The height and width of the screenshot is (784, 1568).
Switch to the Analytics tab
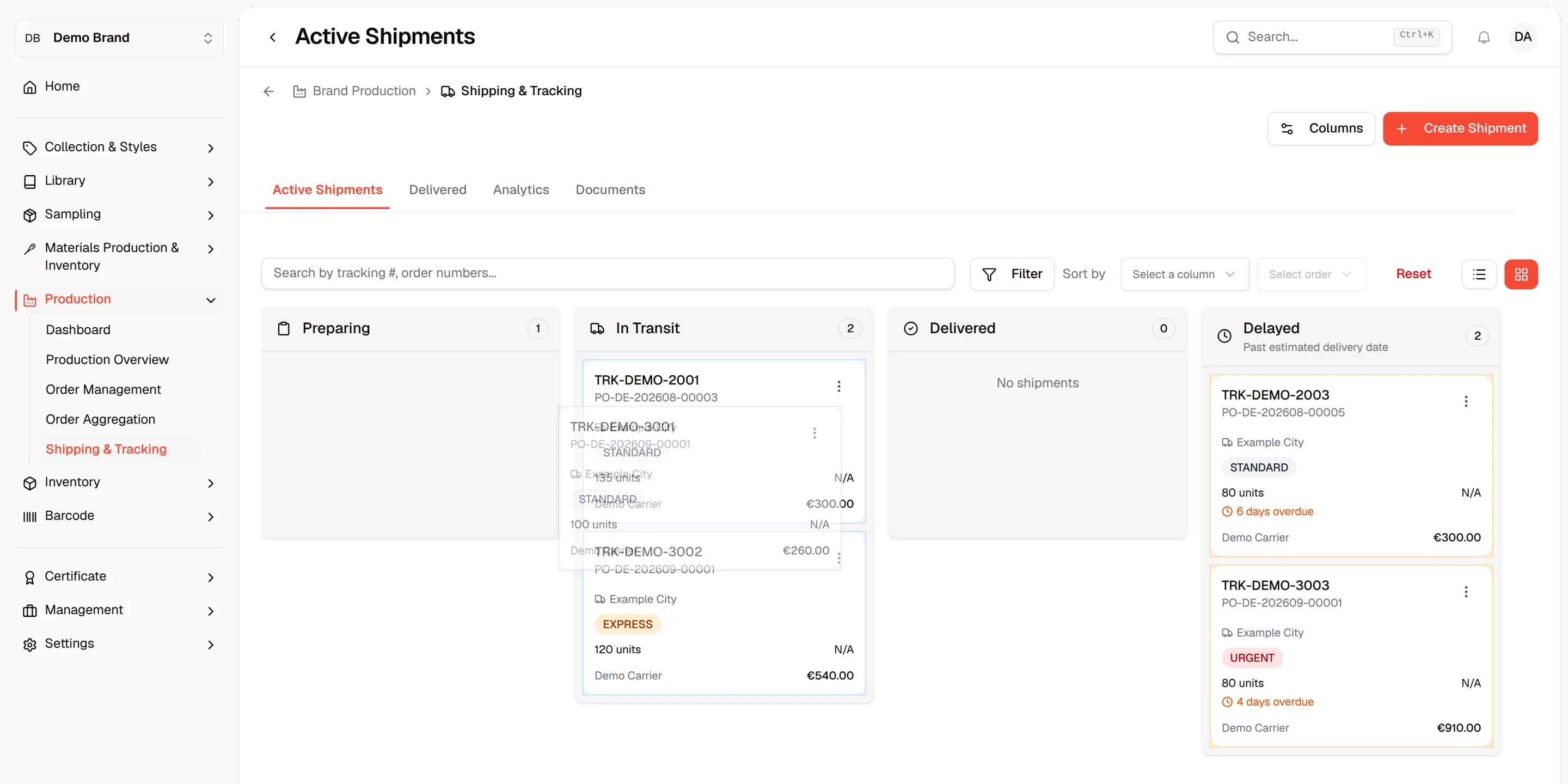pyautogui.click(x=521, y=190)
